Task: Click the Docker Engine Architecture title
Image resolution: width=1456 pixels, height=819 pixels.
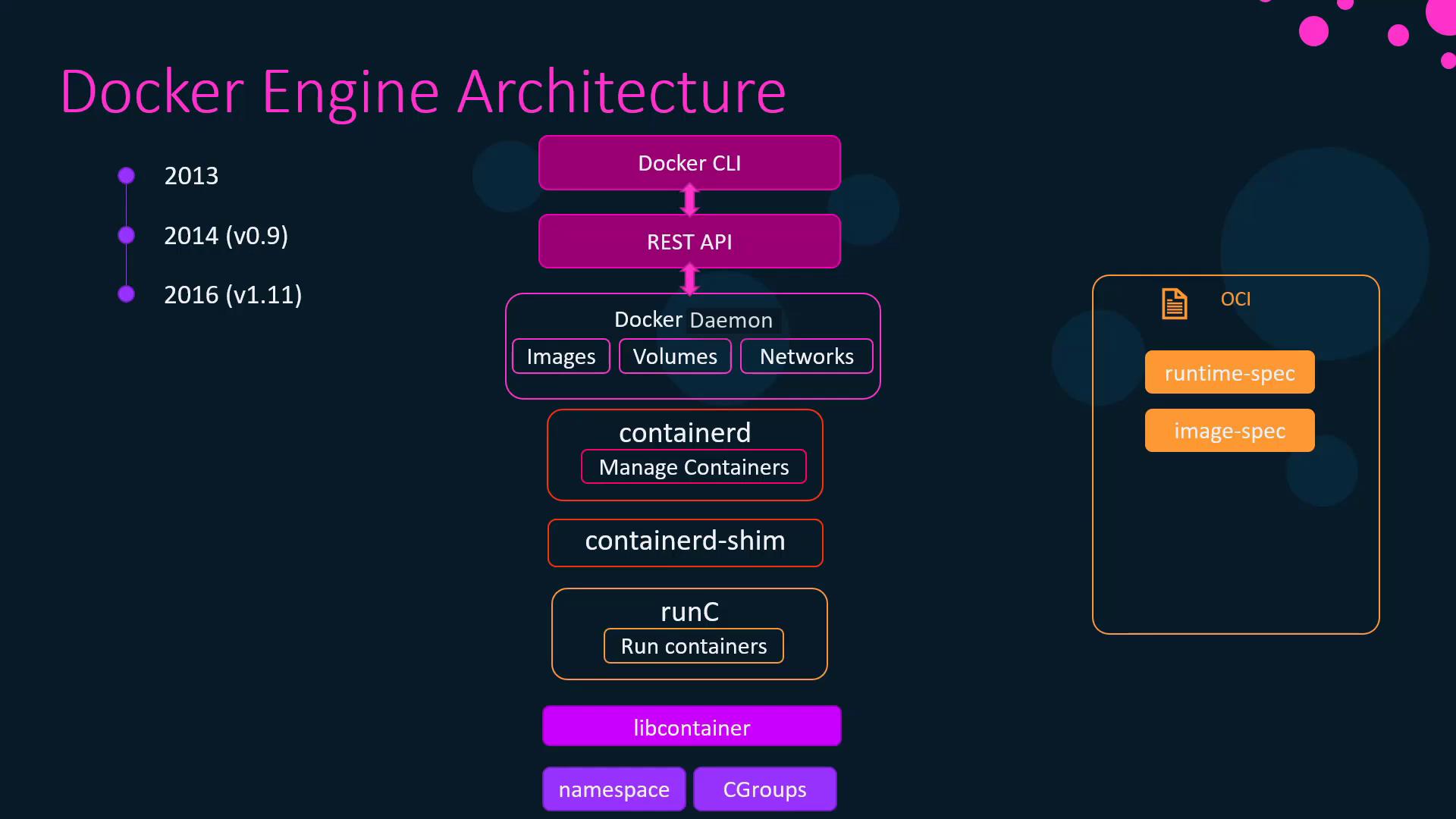Action: click(423, 92)
